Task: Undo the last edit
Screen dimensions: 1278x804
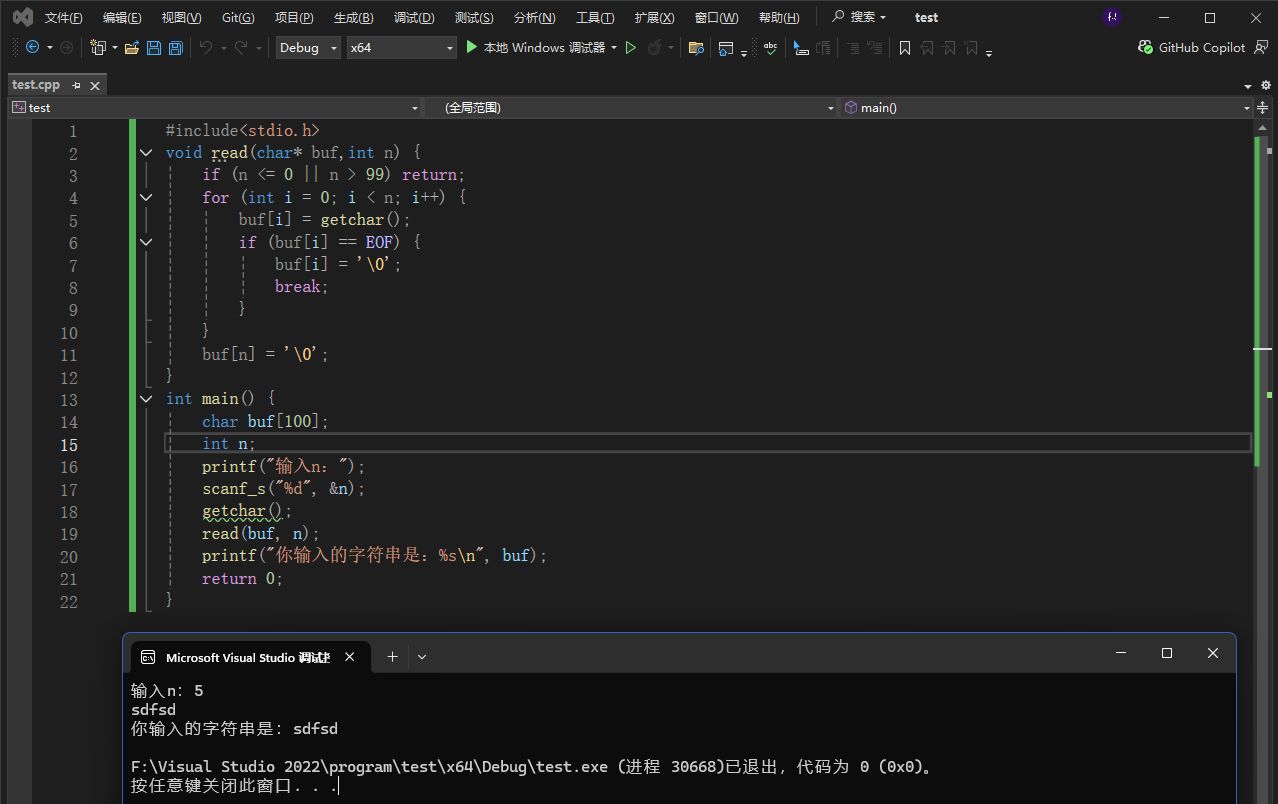Action: point(205,47)
